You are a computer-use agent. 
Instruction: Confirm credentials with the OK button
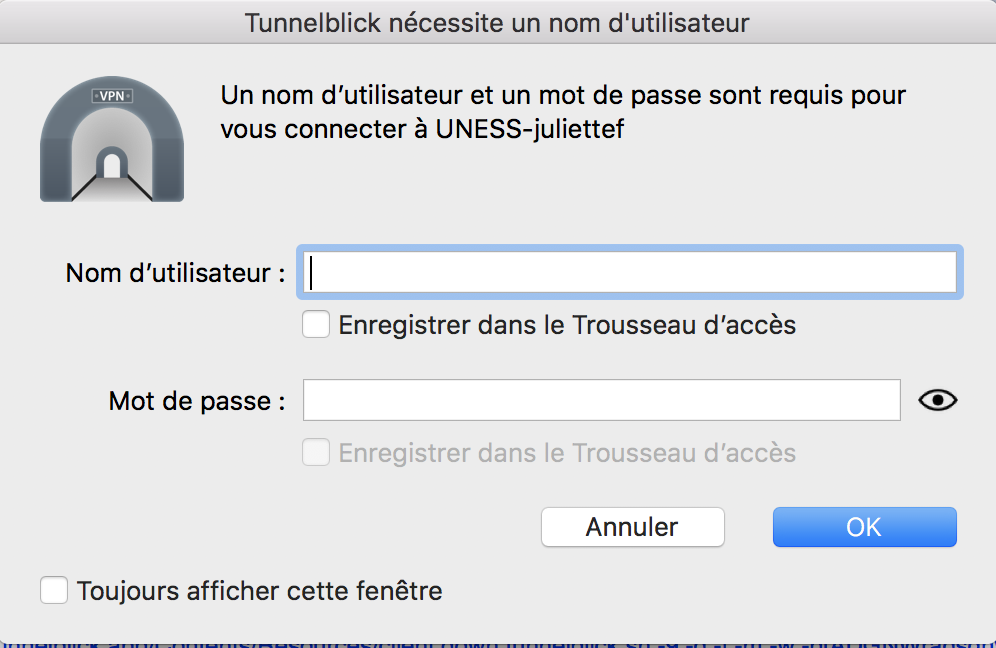865,527
